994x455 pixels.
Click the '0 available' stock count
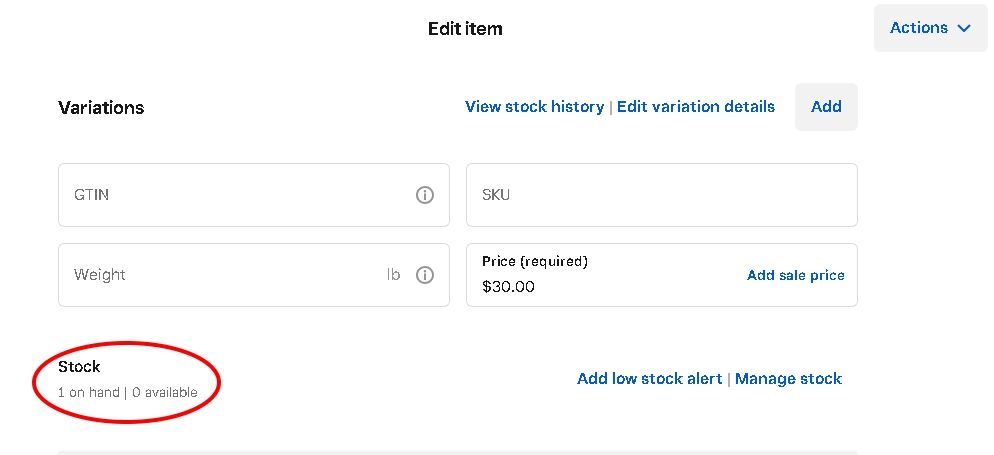coord(165,393)
